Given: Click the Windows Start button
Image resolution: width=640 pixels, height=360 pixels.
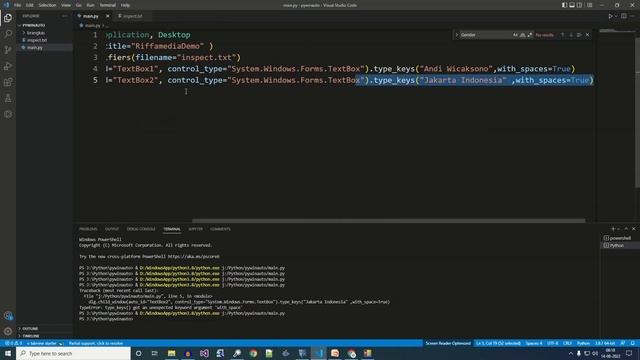Looking at the screenshot, I should pos(8,353).
